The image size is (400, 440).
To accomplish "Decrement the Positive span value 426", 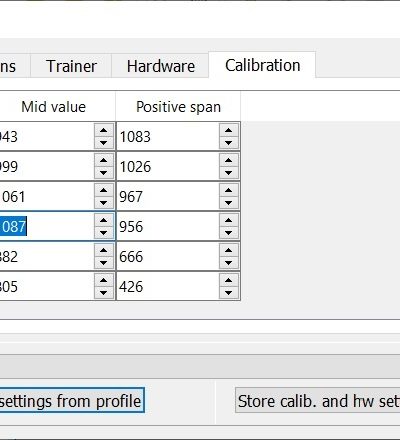I will tap(228, 293).
